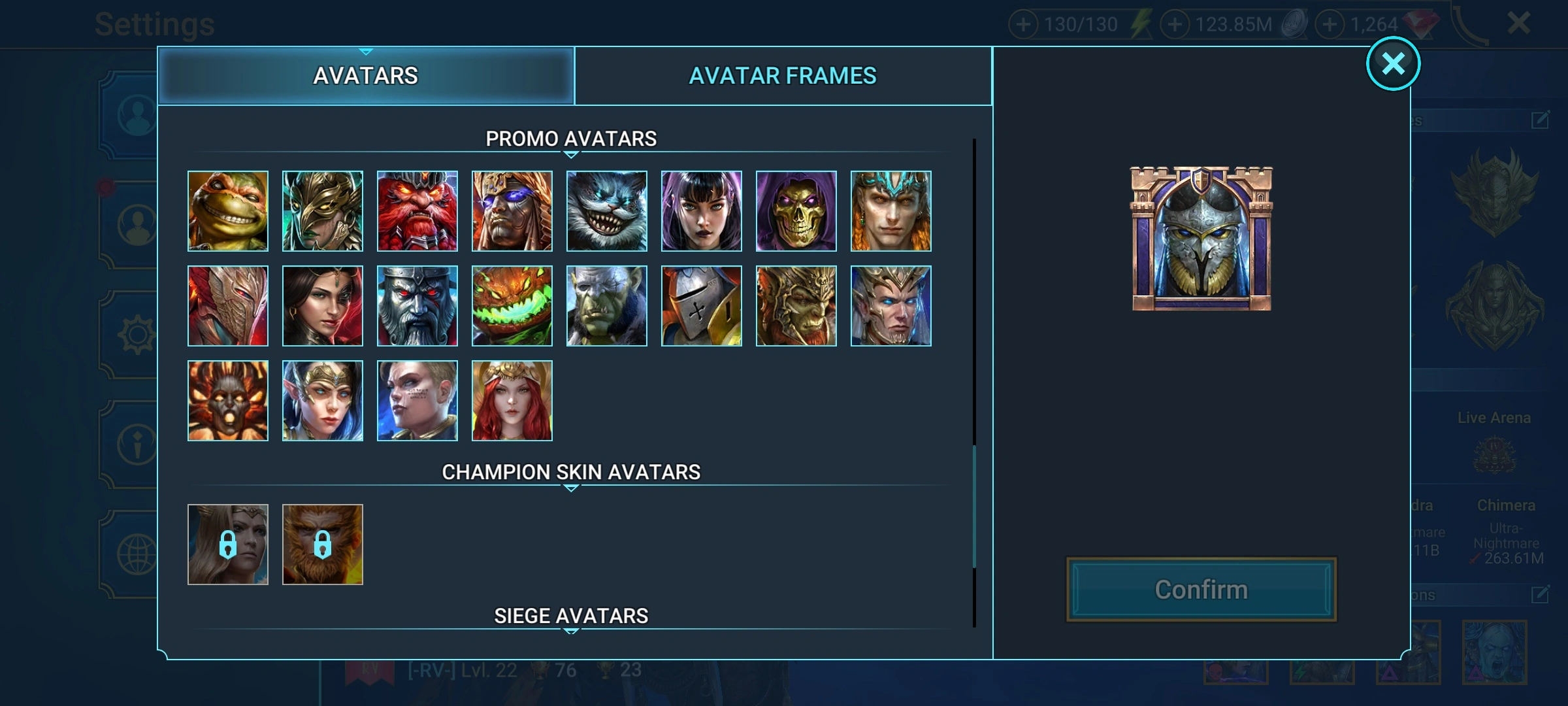Add more energy with the plus button
Screen dimensions: 1568x706
[1023, 25]
